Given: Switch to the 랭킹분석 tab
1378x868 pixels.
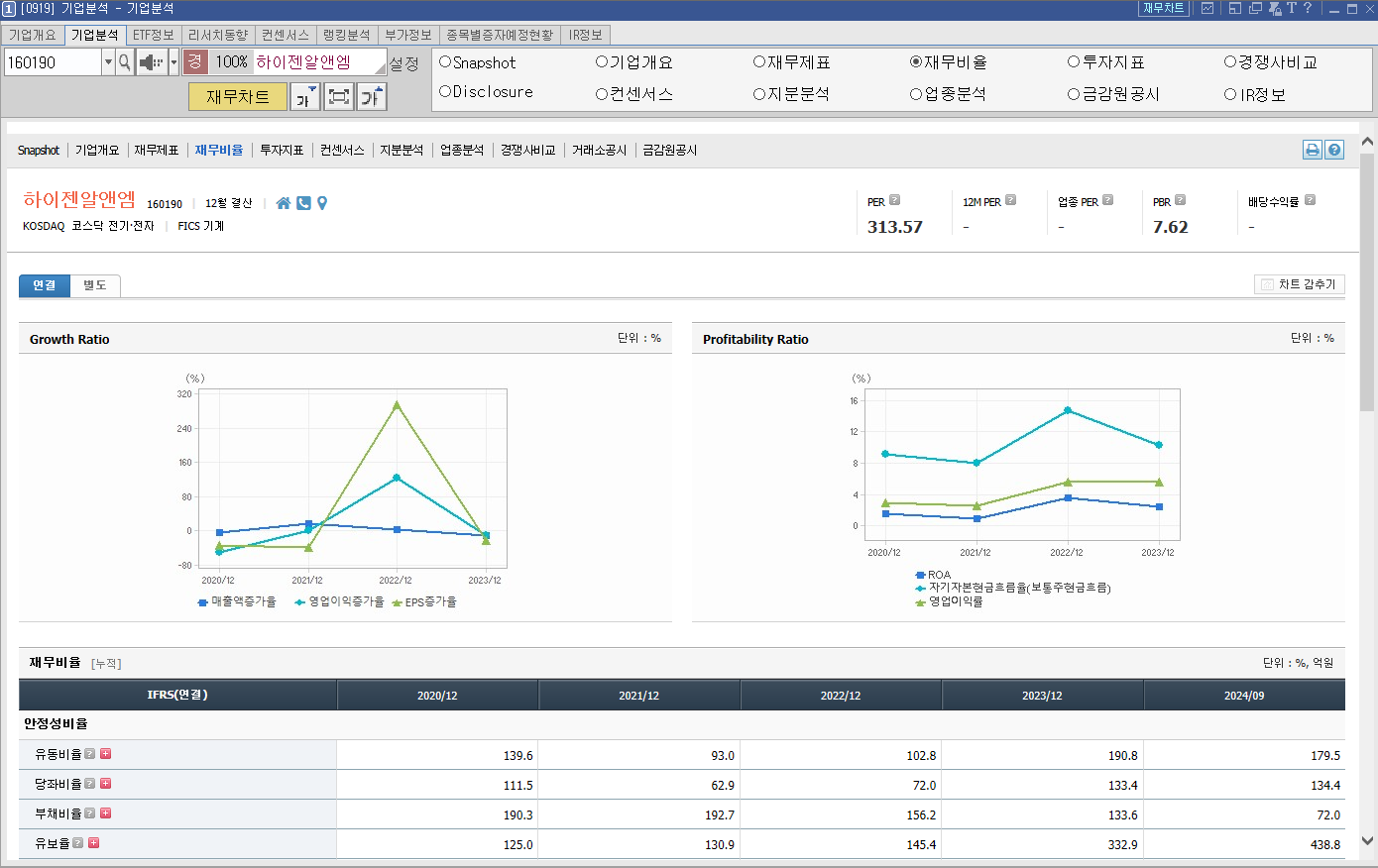Looking at the screenshot, I should [x=347, y=35].
